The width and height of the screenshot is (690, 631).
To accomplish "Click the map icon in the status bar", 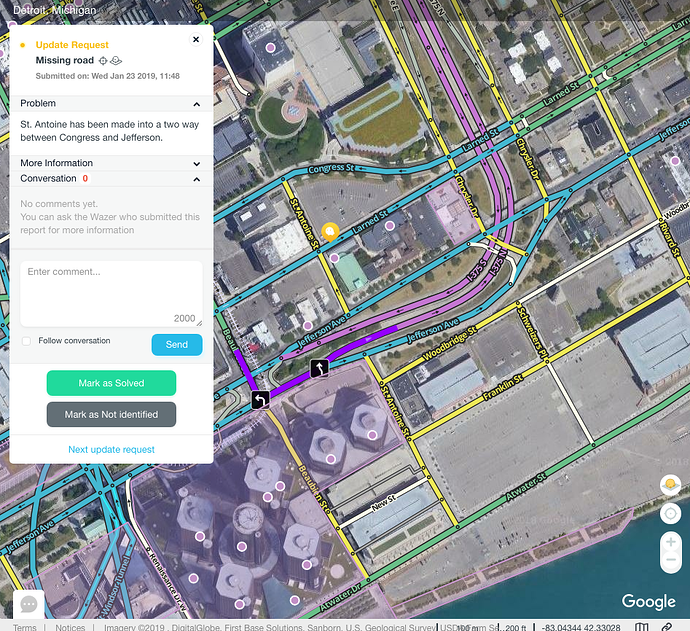I will coord(641,627).
